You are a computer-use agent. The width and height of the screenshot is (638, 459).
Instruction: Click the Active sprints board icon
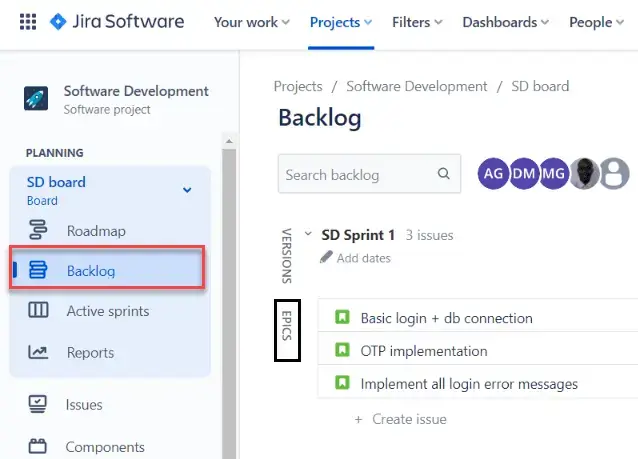click(x=38, y=310)
